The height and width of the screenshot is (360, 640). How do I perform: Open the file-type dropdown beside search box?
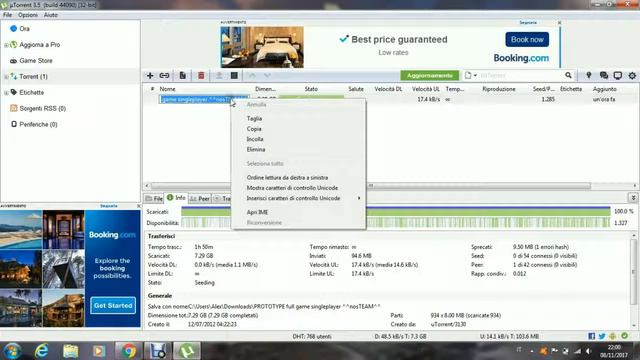click(x=471, y=76)
